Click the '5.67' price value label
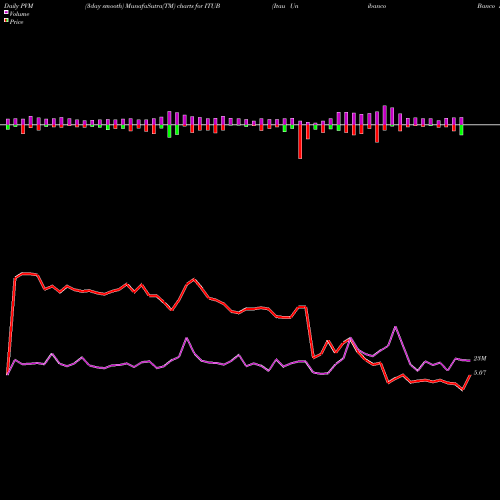 click(480, 373)
